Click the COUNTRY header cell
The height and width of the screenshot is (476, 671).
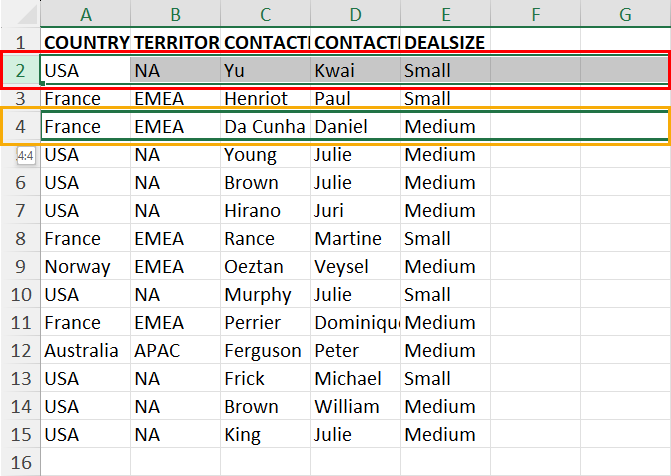pyautogui.click(x=86, y=42)
